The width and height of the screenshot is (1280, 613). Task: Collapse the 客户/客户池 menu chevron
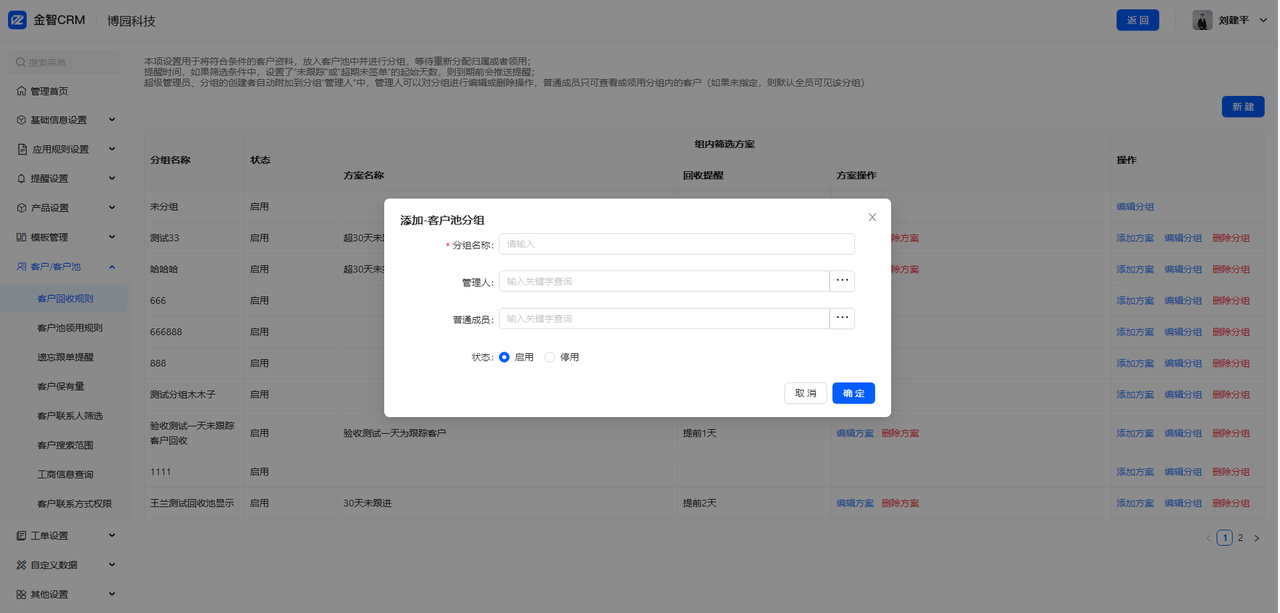112,267
